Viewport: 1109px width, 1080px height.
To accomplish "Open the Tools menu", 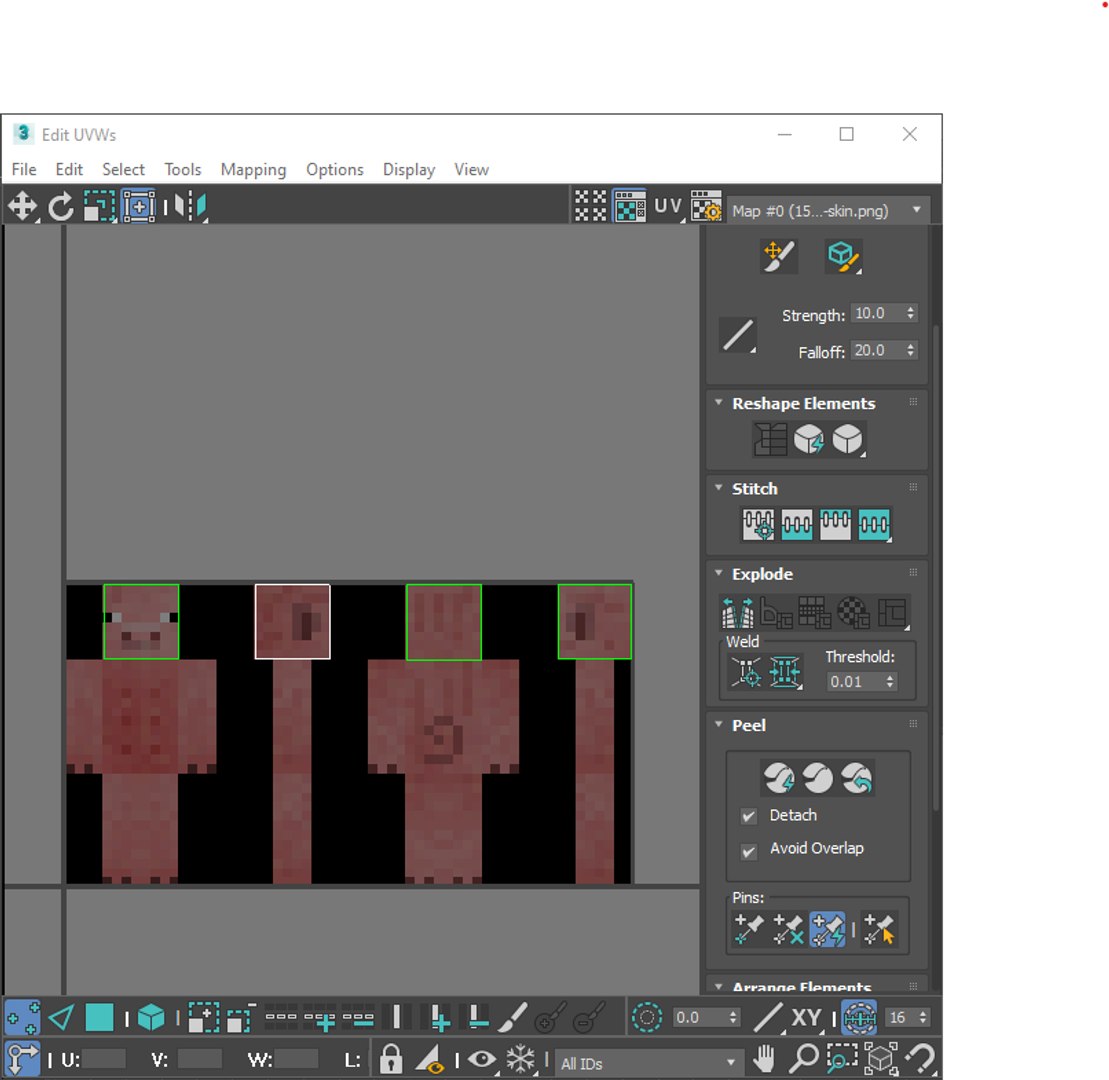I will click(x=182, y=170).
